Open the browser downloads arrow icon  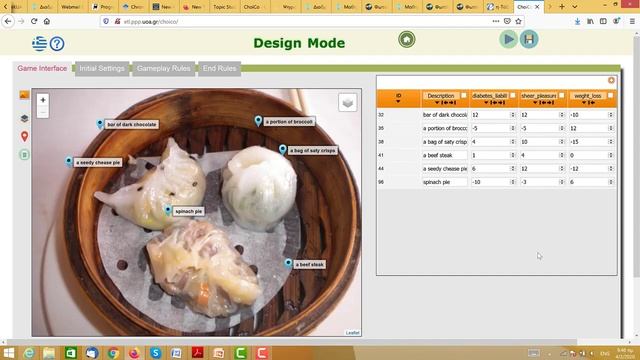[x=577, y=21]
